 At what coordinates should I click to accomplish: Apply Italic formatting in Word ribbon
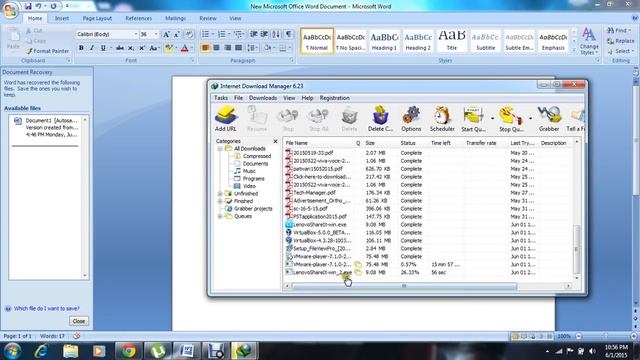[92, 48]
